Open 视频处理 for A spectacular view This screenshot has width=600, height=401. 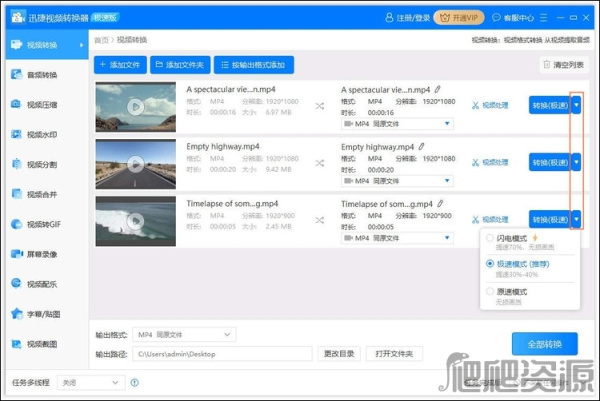(x=490, y=105)
